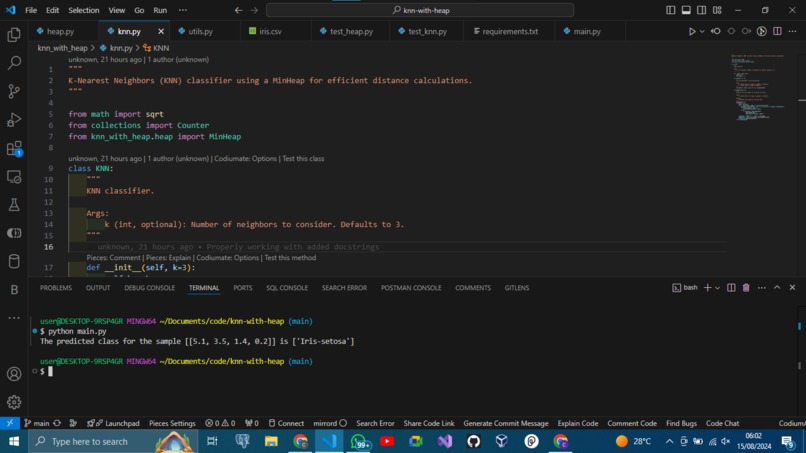
Task: Open Manage gear in activity bar
Action: point(14,402)
